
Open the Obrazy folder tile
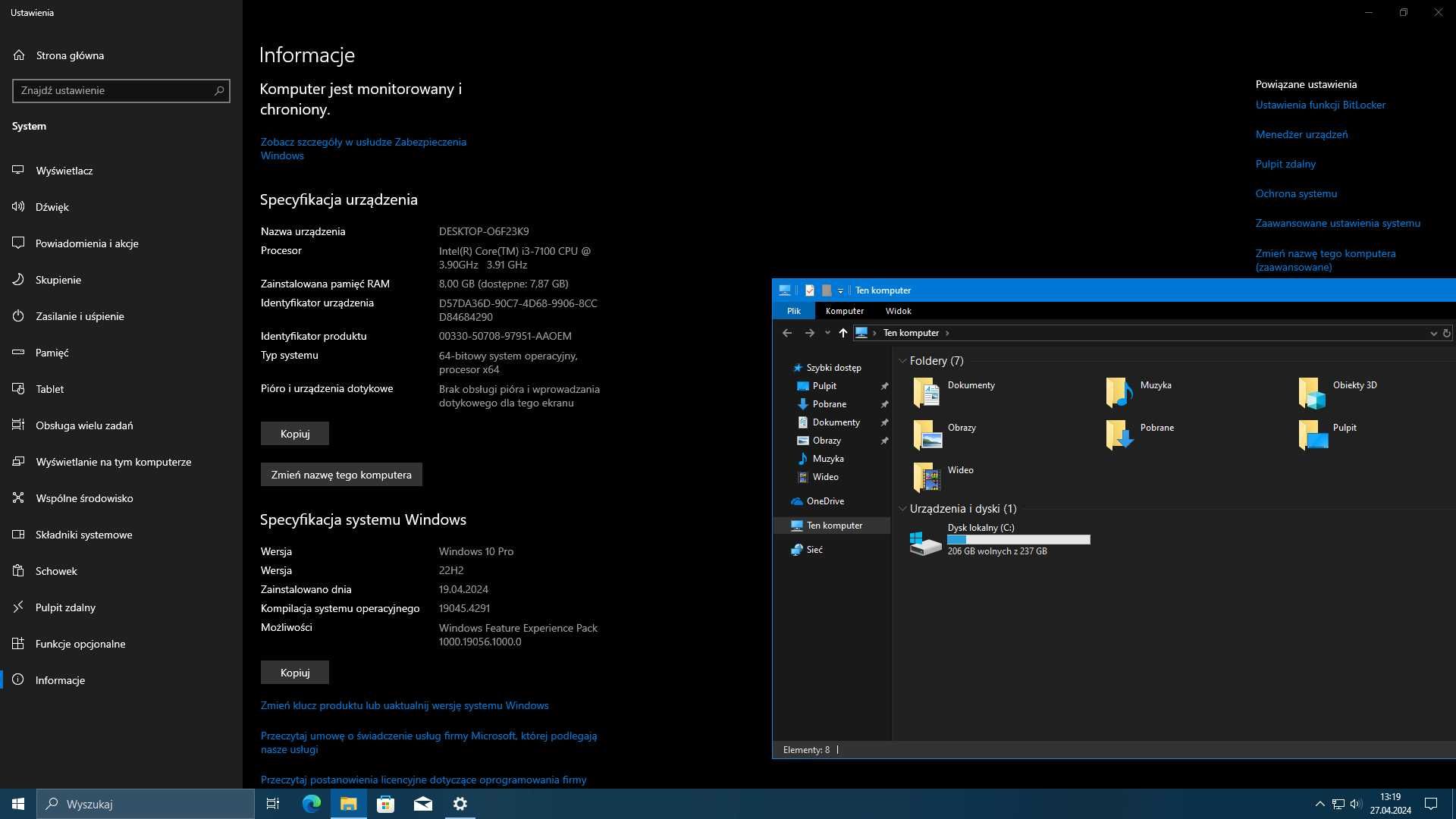[x=945, y=435]
